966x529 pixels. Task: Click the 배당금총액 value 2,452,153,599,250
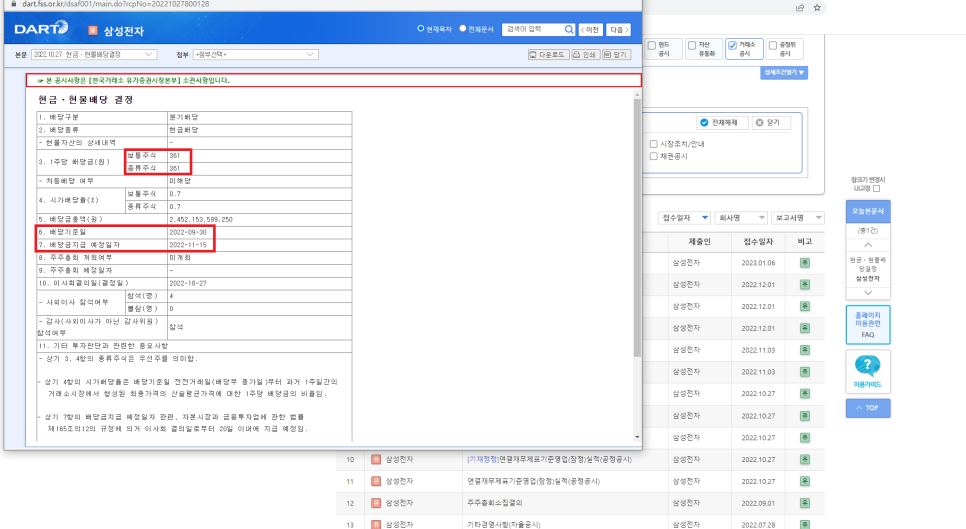click(201, 219)
